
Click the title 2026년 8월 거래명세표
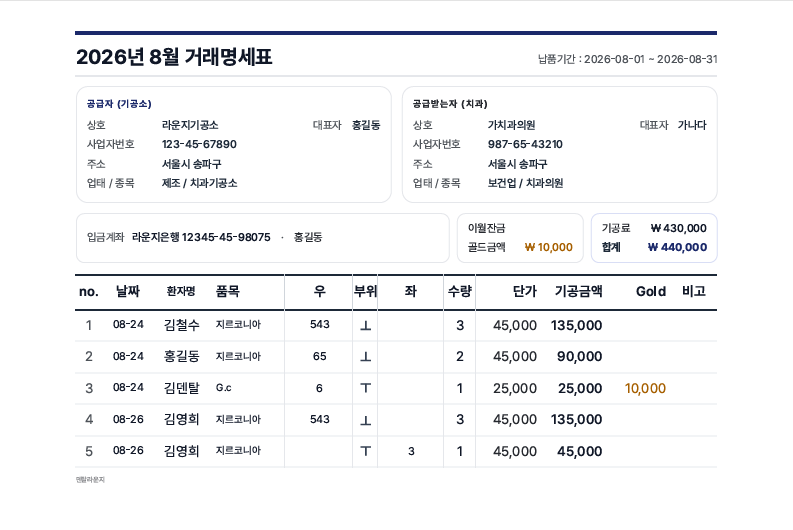click(x=174, y=57)
